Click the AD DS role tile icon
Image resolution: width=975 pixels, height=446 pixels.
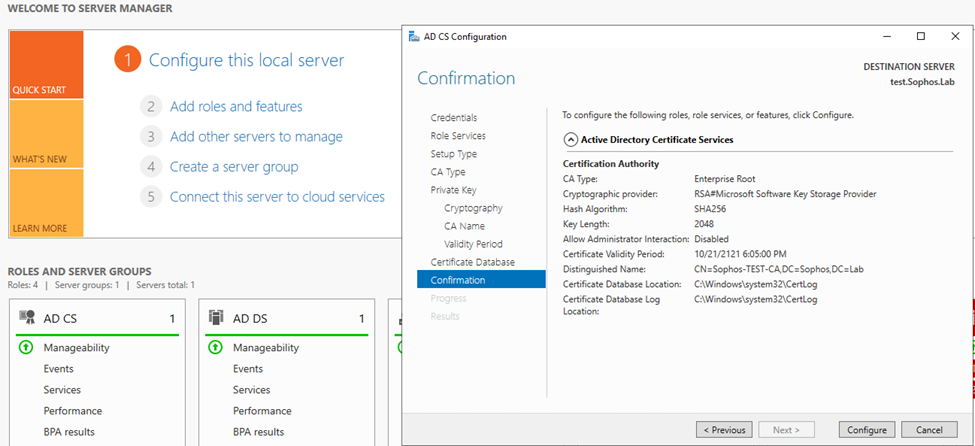pyautogui.click(x=217, y=318)
